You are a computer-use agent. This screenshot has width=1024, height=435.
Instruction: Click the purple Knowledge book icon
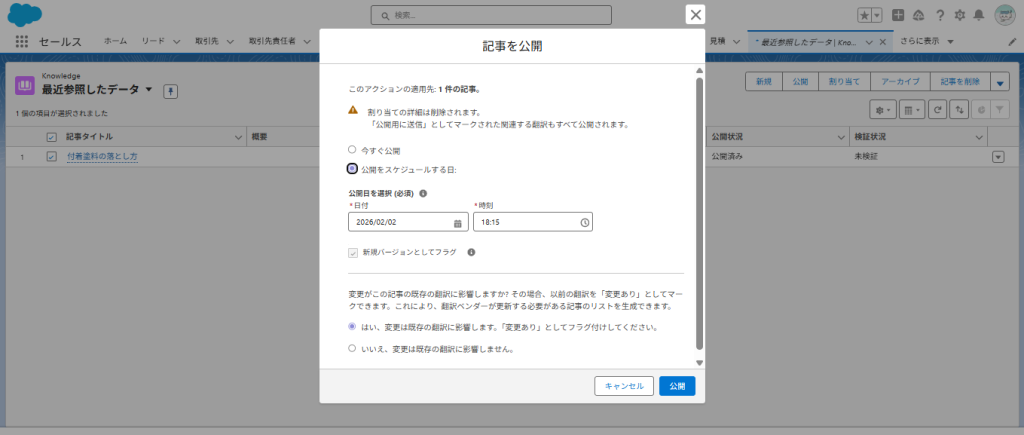tap(25, 85)
